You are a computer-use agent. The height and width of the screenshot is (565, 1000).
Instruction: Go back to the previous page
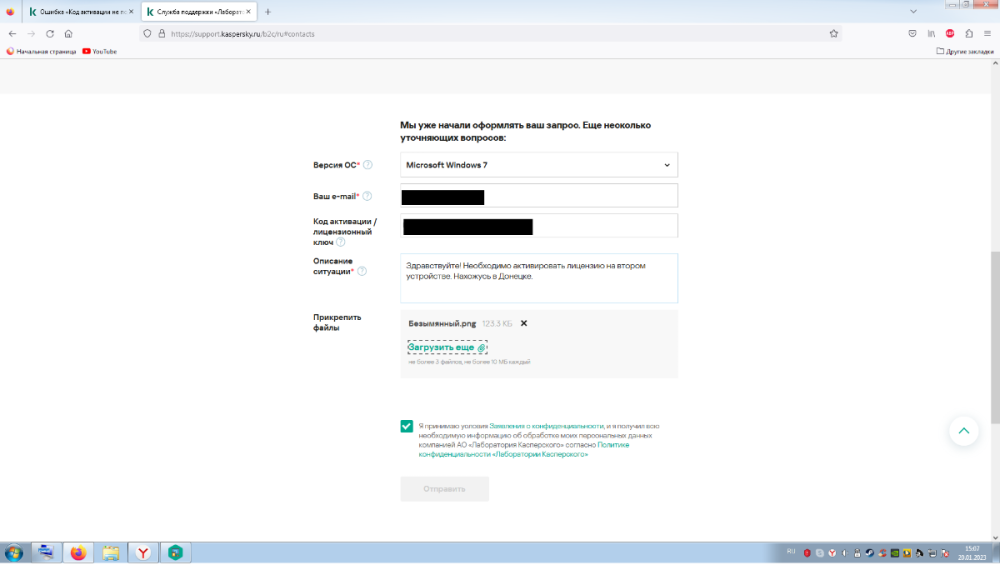coord(12,34)
